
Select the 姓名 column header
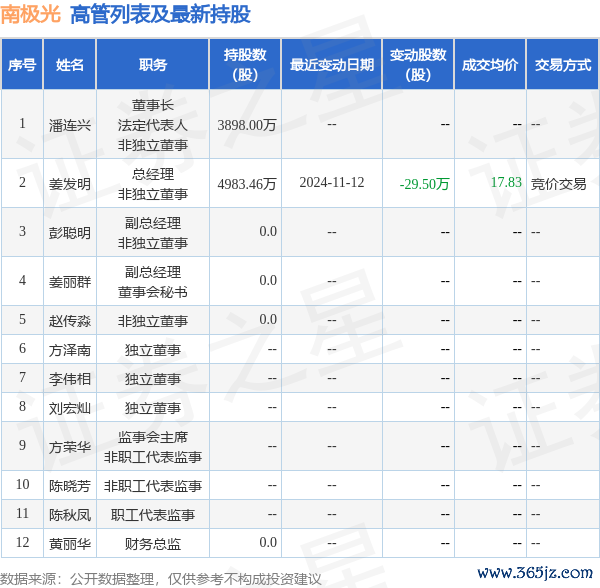tap(70, 65)
